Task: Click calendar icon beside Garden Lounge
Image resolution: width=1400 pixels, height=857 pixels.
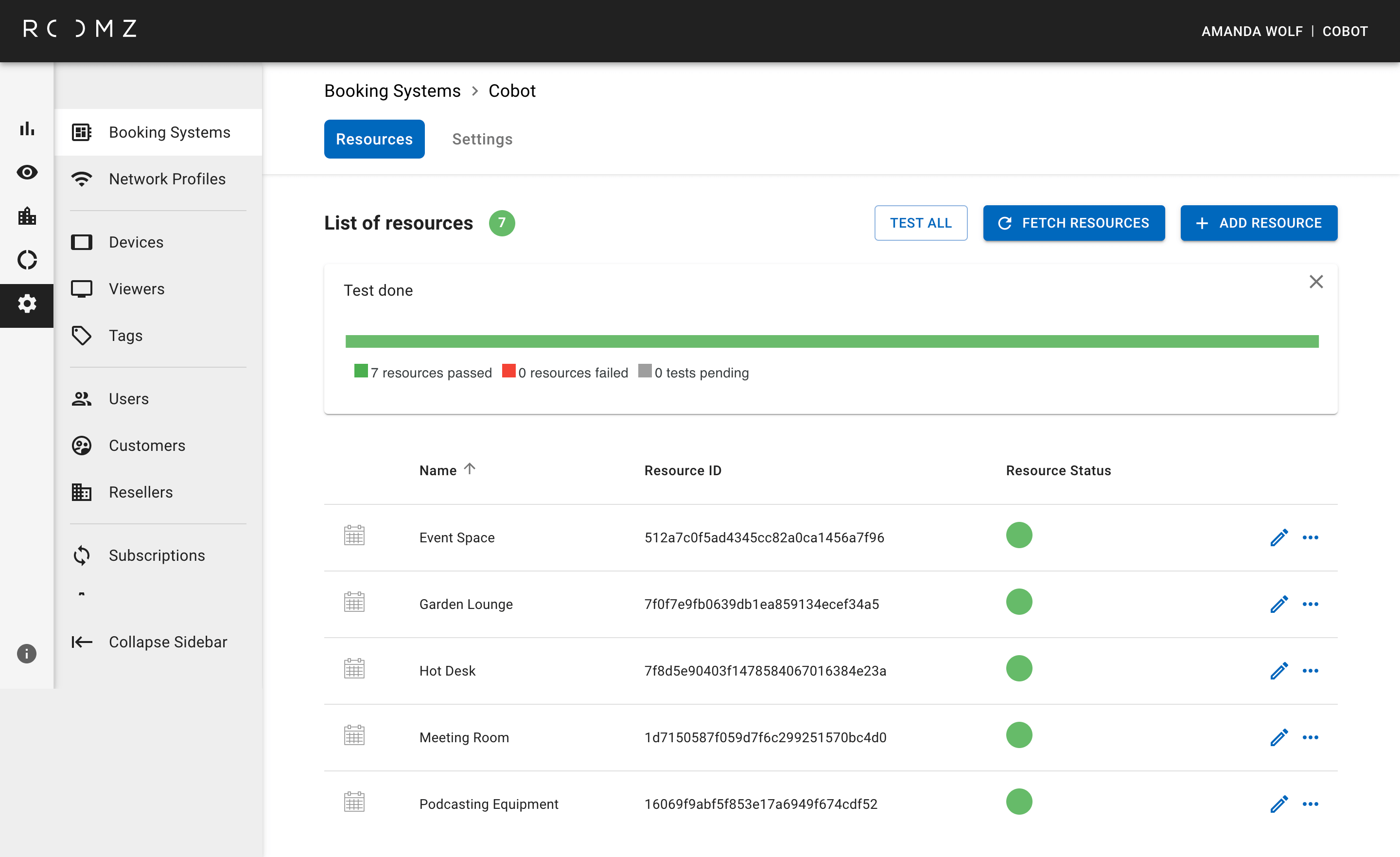Action: click(354, 602)
